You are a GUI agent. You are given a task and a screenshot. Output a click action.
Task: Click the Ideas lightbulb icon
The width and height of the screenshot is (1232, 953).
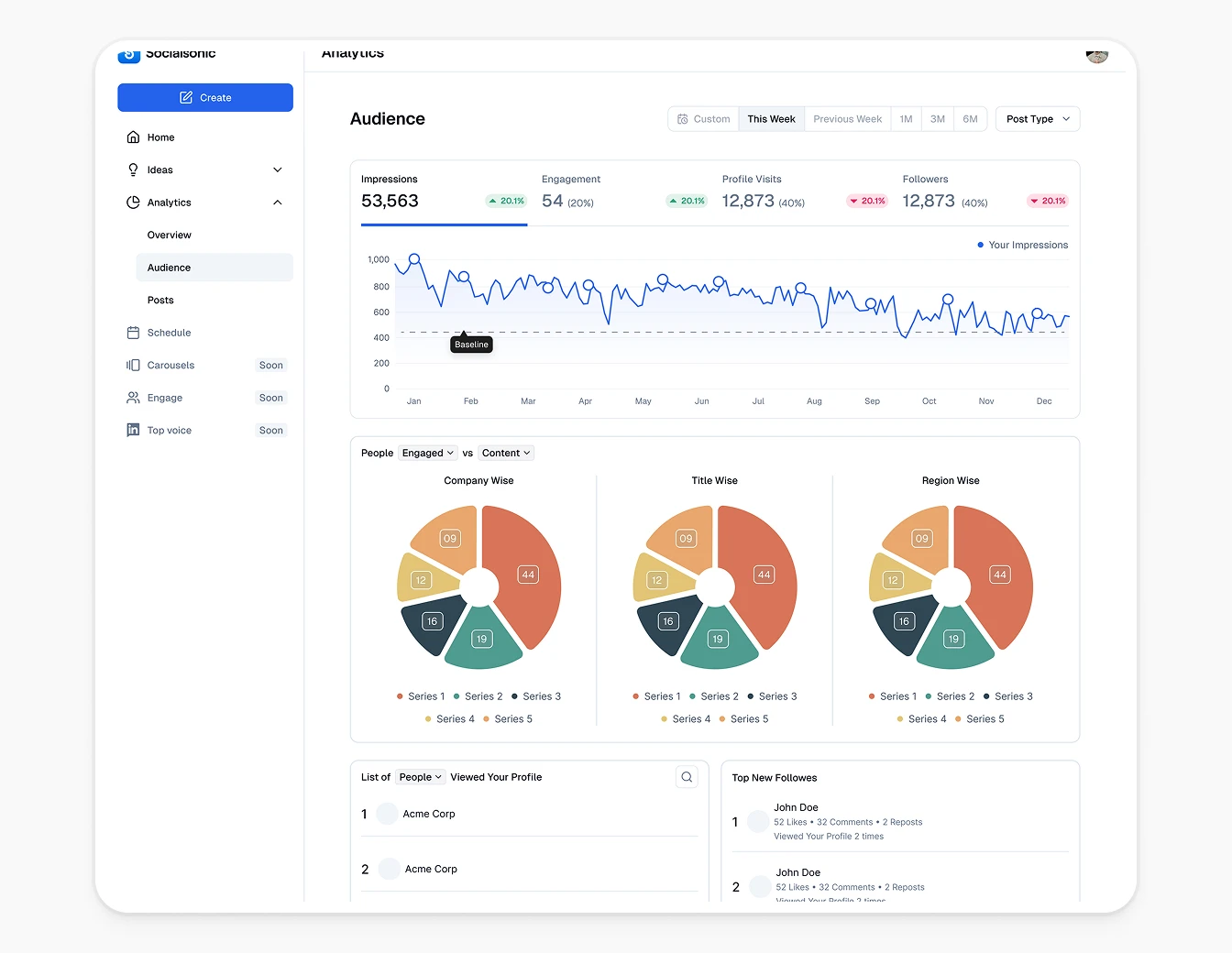click(x=133, y=170)
